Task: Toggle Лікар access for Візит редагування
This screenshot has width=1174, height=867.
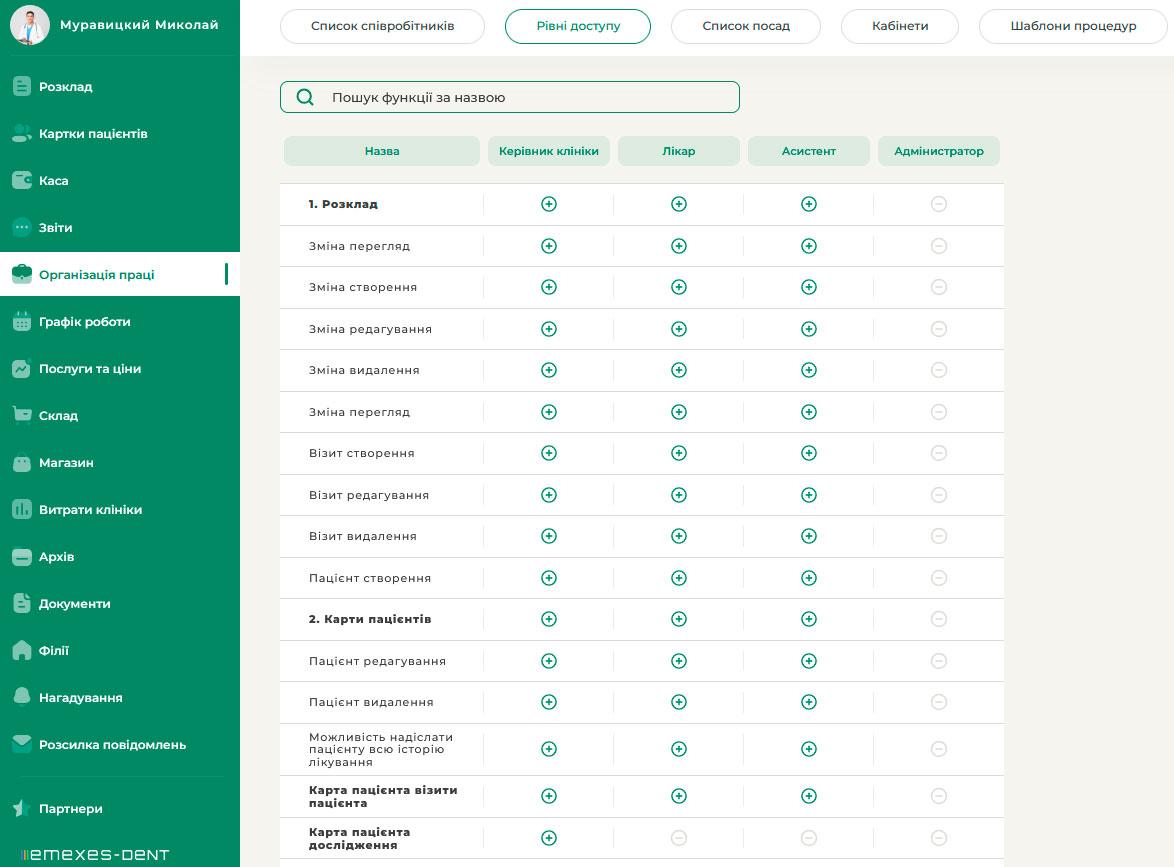Action: point(679,495)
